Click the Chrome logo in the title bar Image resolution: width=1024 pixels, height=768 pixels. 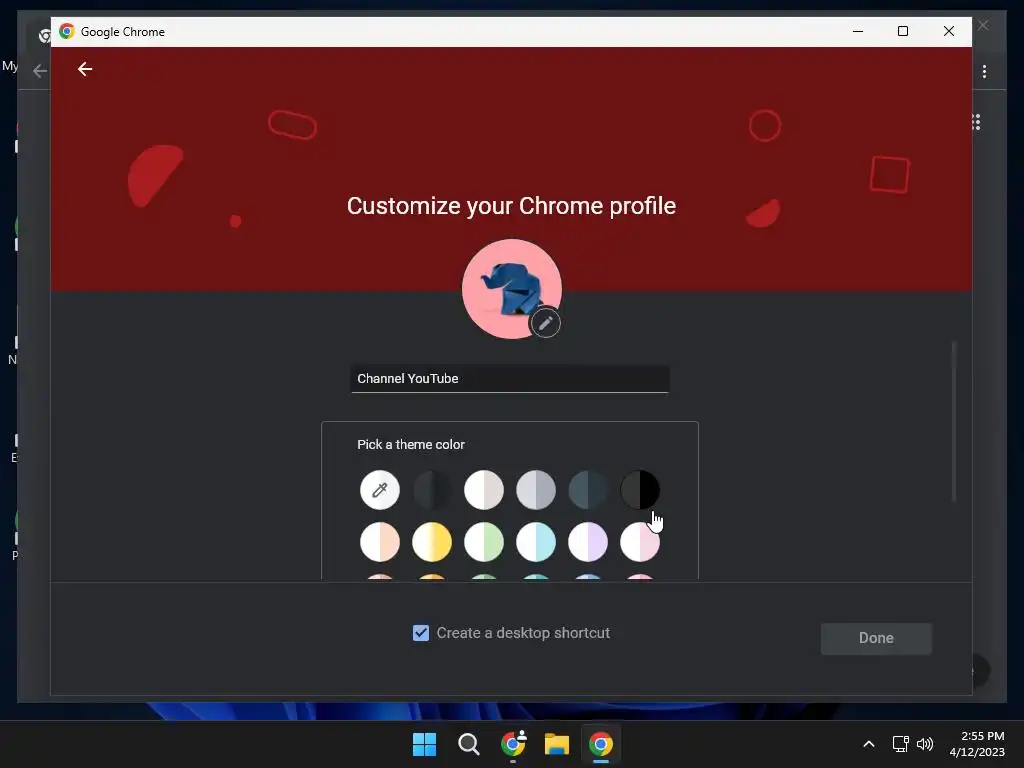[67, 31]
